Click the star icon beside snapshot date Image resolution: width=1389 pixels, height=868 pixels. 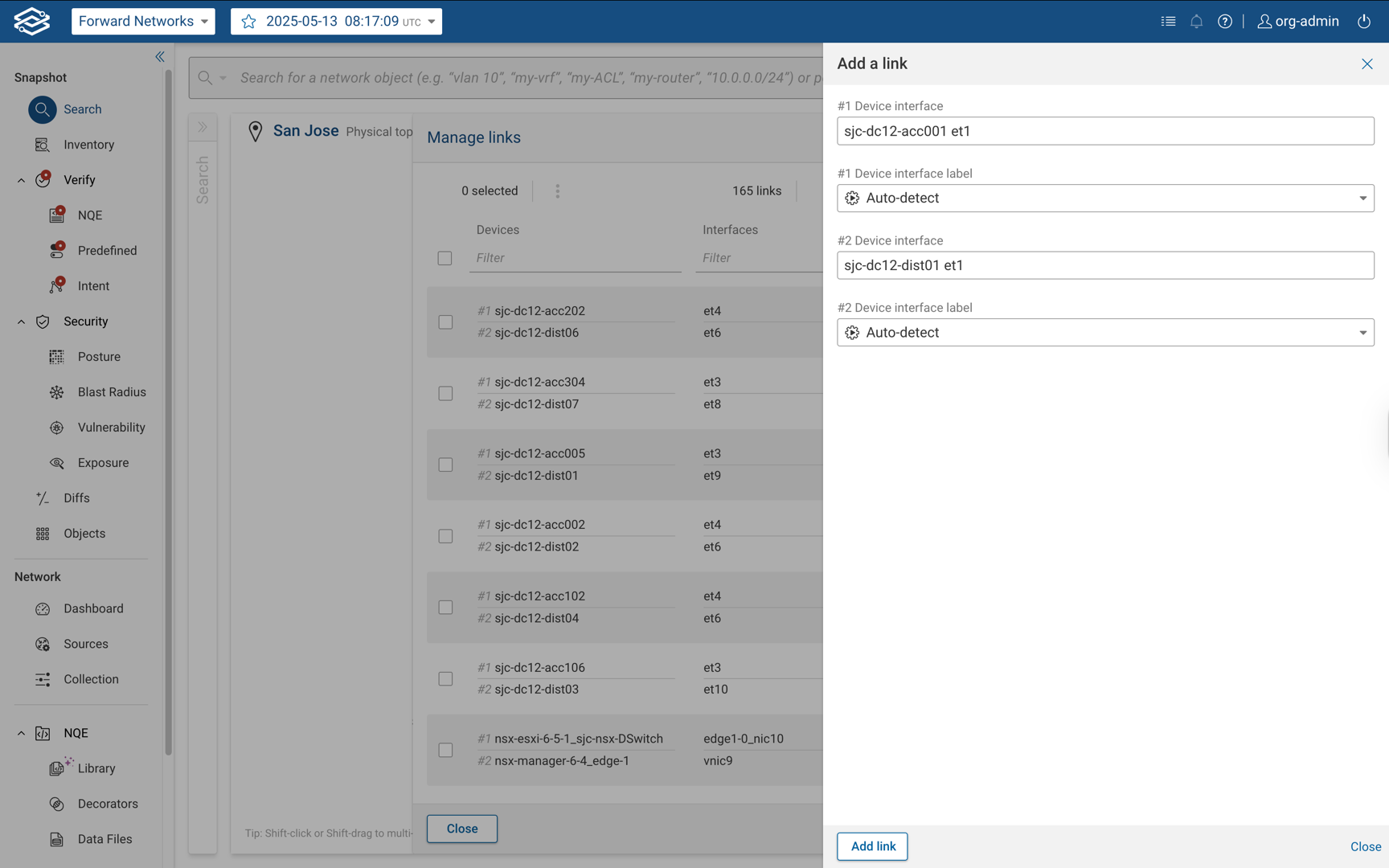pos(249,22)
